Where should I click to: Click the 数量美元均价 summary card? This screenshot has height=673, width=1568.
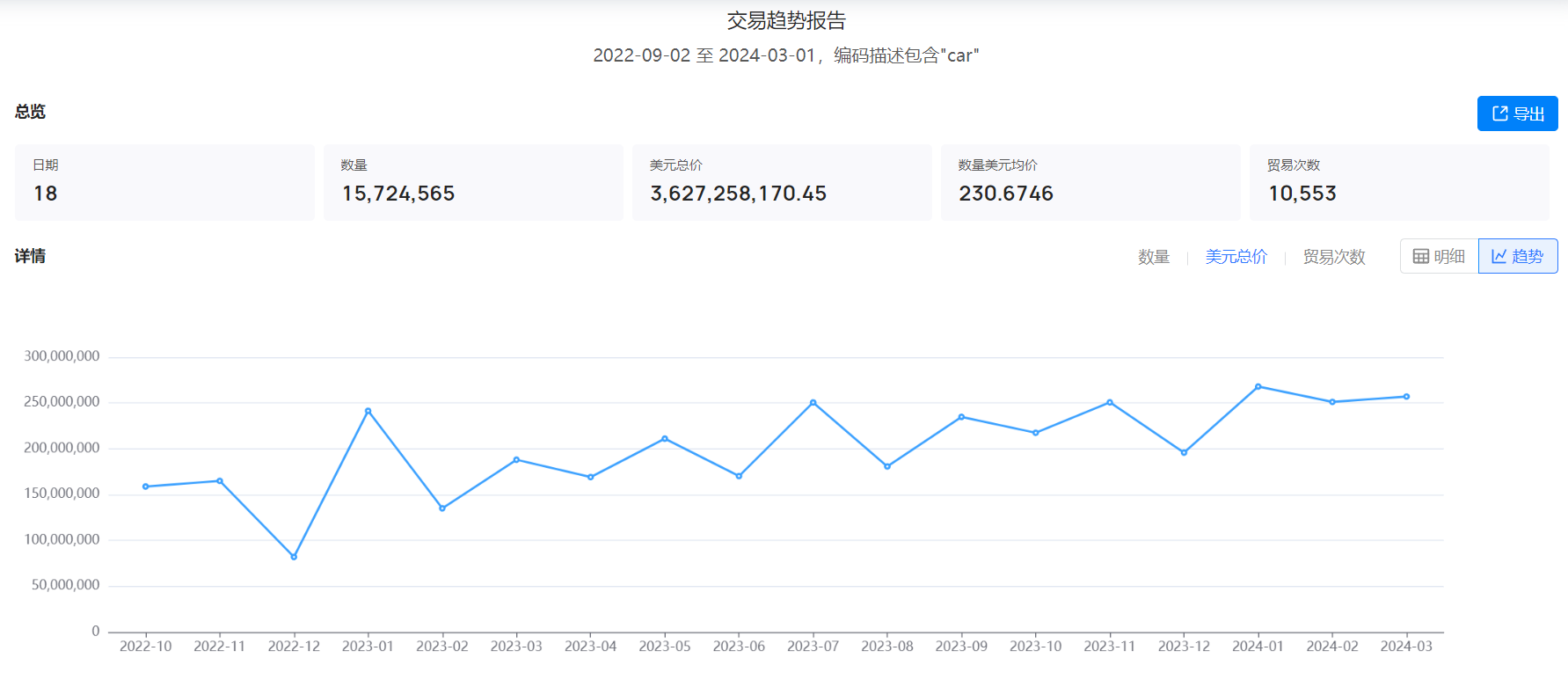click(1090, 182)
